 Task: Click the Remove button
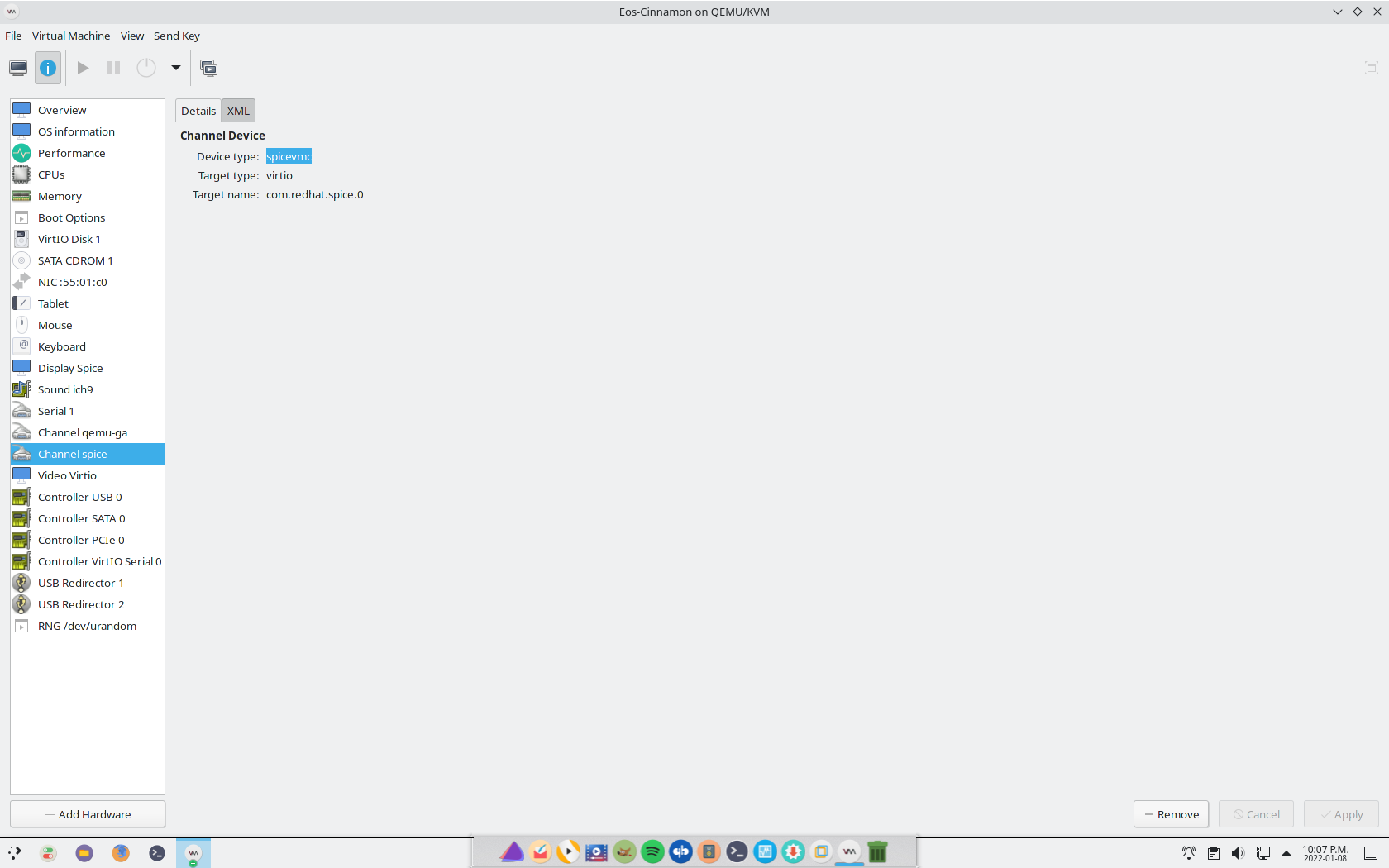click(x=1171, y=814)
